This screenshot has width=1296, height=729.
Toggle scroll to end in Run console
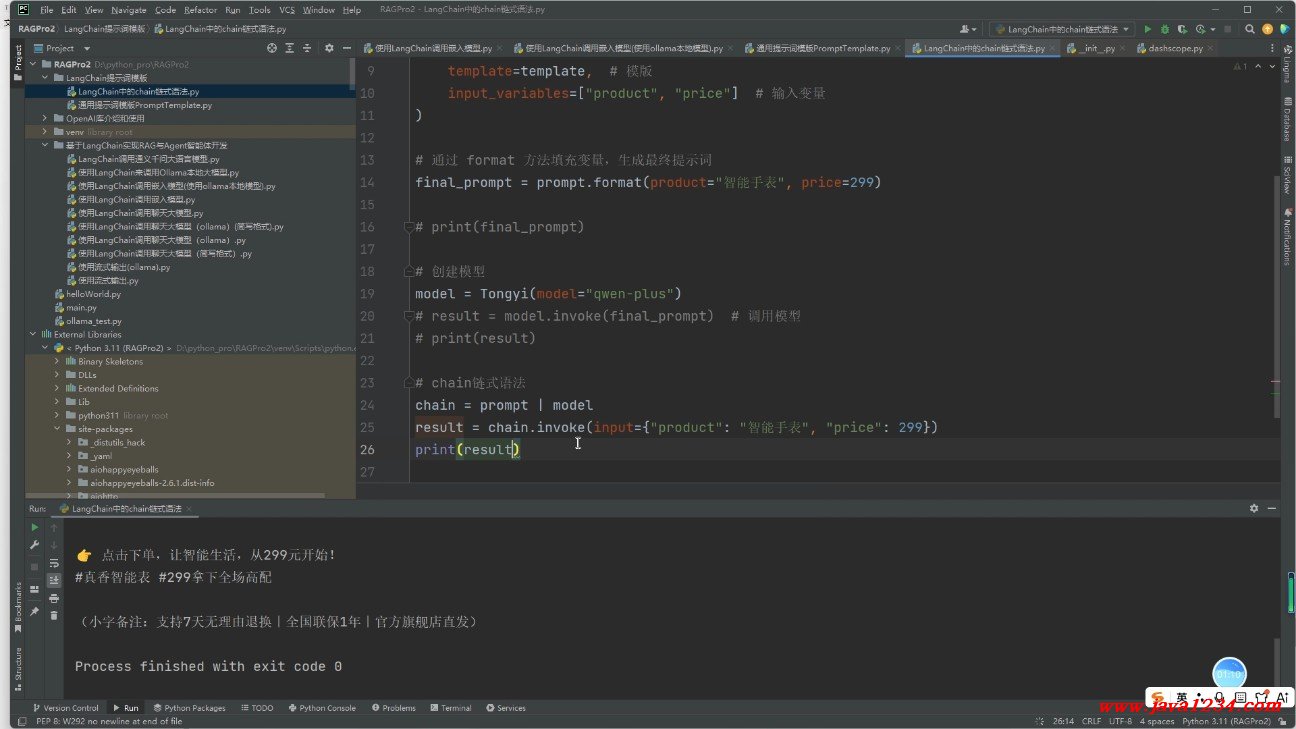click(x=54, y=580)
